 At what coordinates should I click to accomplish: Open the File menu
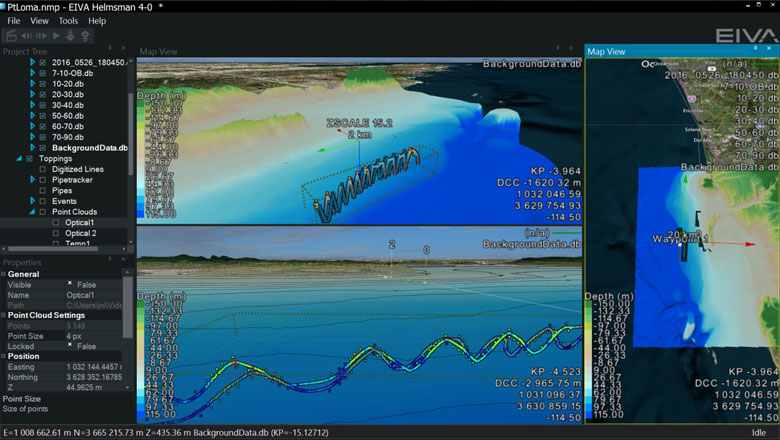click(x=14, y=21)
